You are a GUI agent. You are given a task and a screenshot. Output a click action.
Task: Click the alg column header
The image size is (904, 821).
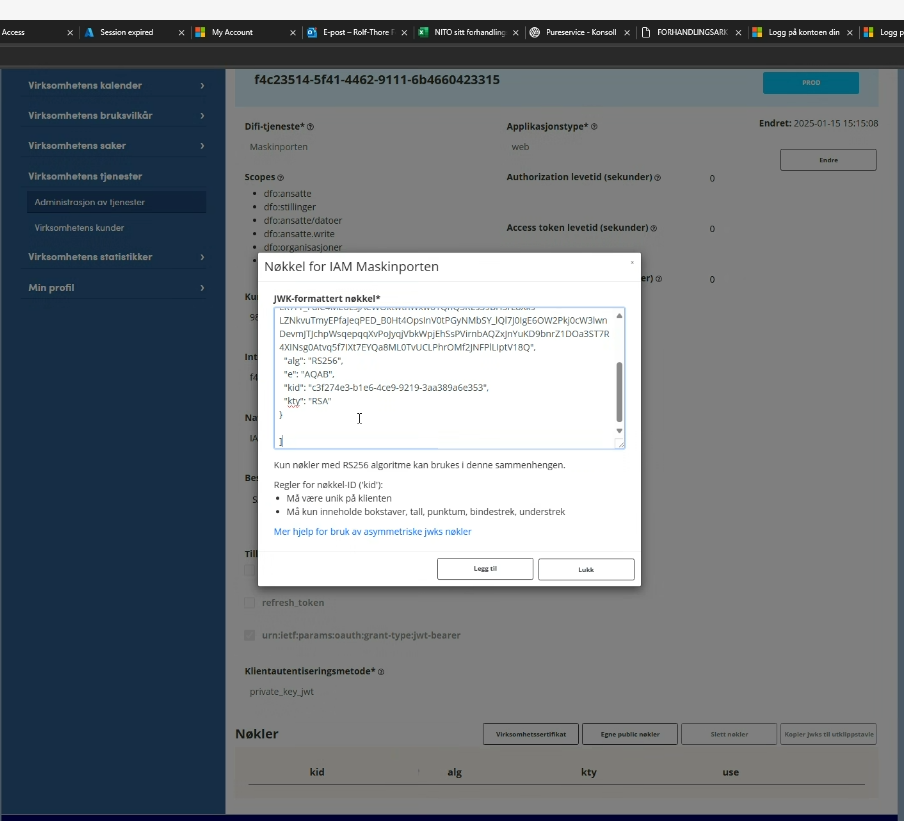454,772
